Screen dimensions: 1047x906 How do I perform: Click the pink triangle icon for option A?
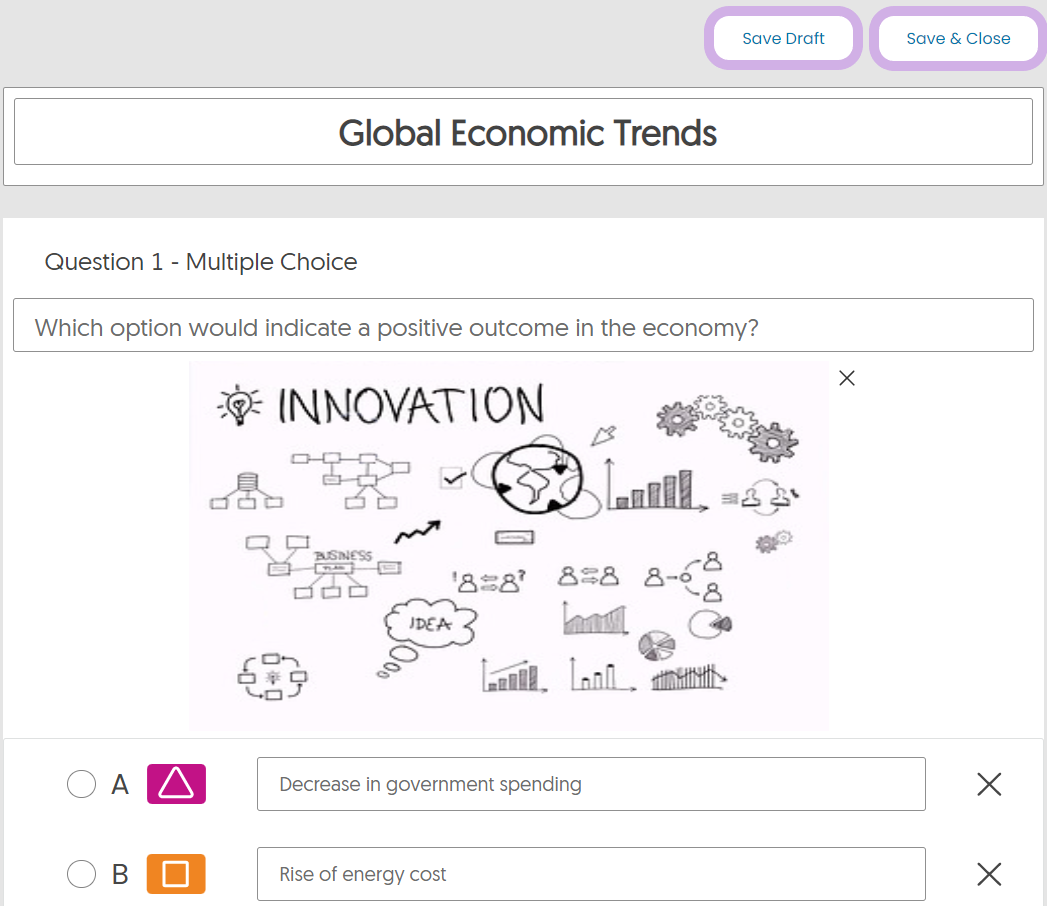tap(176, 784)
